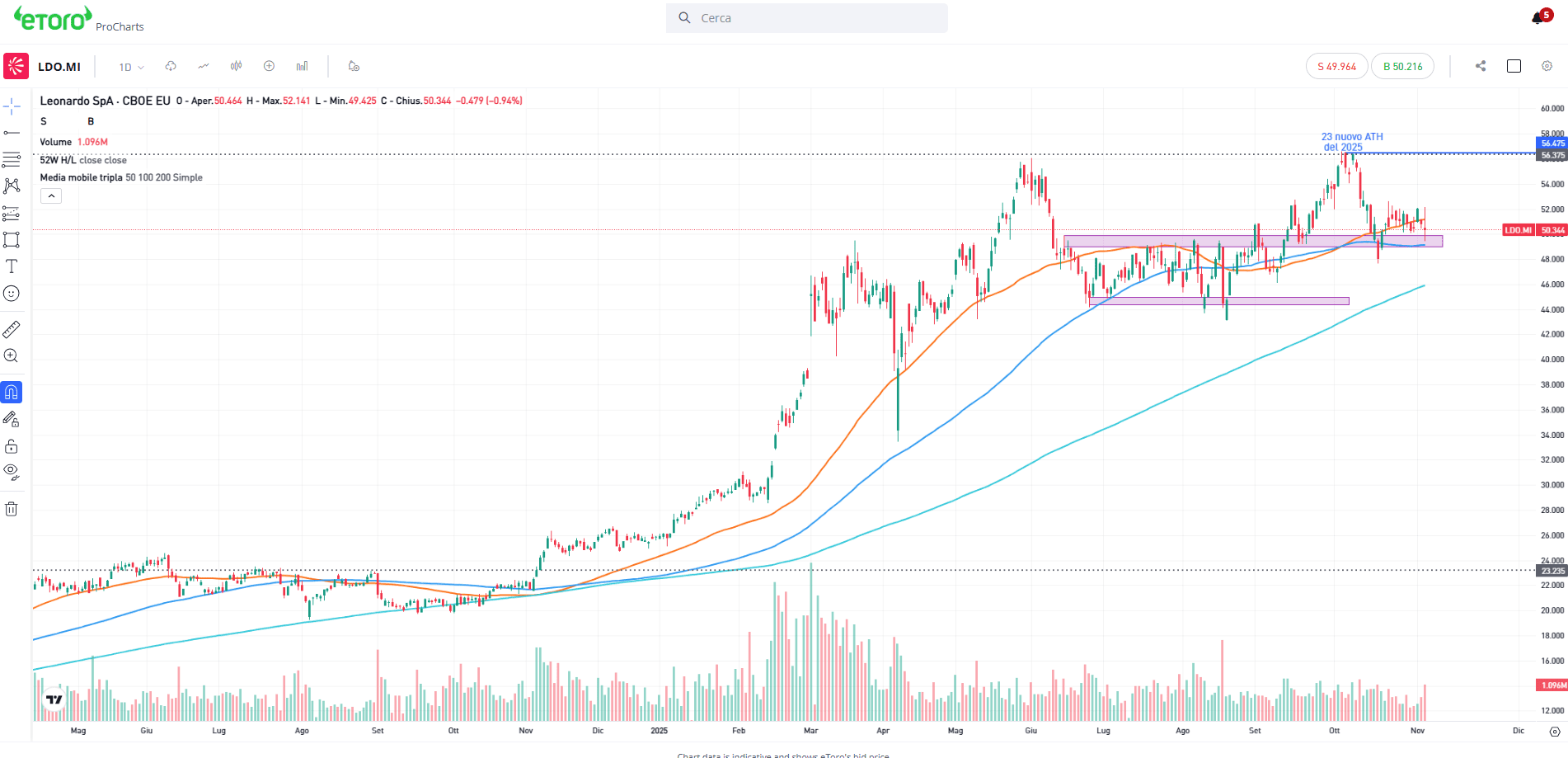Click the Cerca search field
Screen dimensions: 1568x758
click(806, 18)
